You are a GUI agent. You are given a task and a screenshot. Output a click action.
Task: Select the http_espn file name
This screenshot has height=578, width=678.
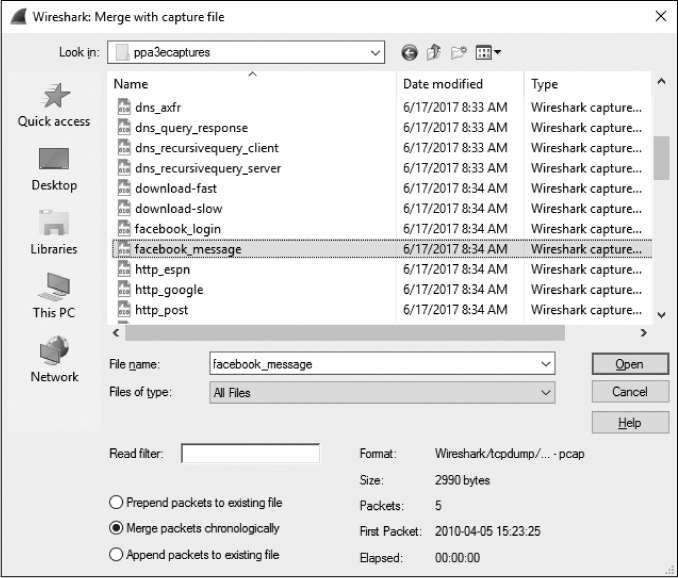coord(162,270)
